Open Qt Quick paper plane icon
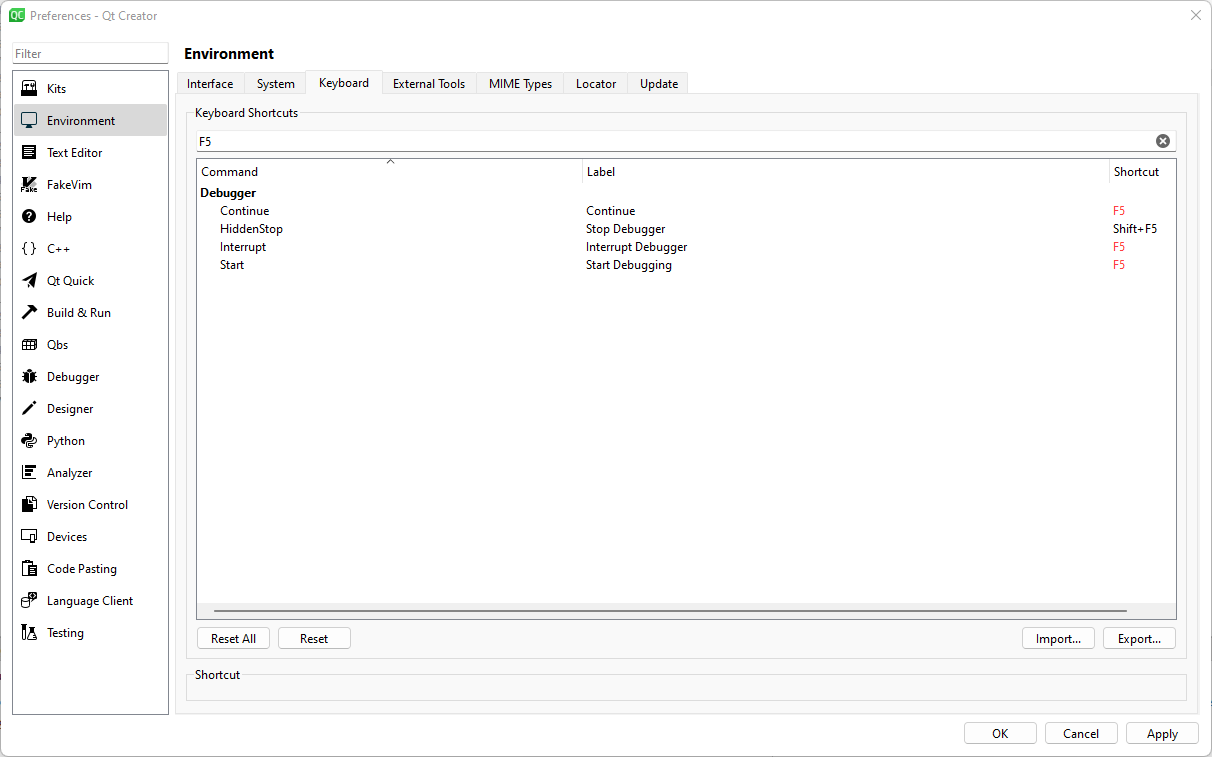Screen dimensions: 1212x757 coord(29,281)
